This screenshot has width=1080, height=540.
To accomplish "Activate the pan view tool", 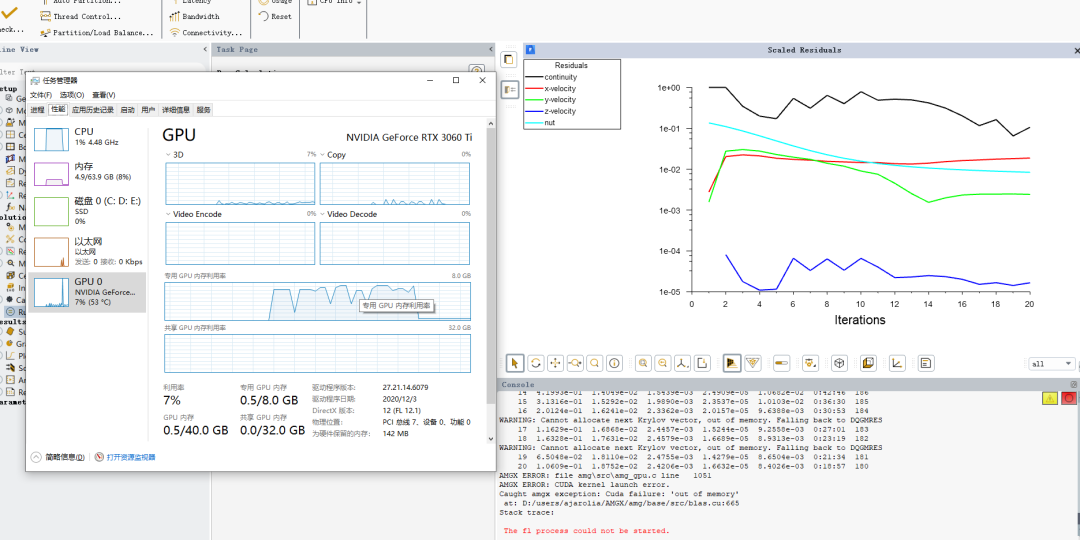I will 554,363.
